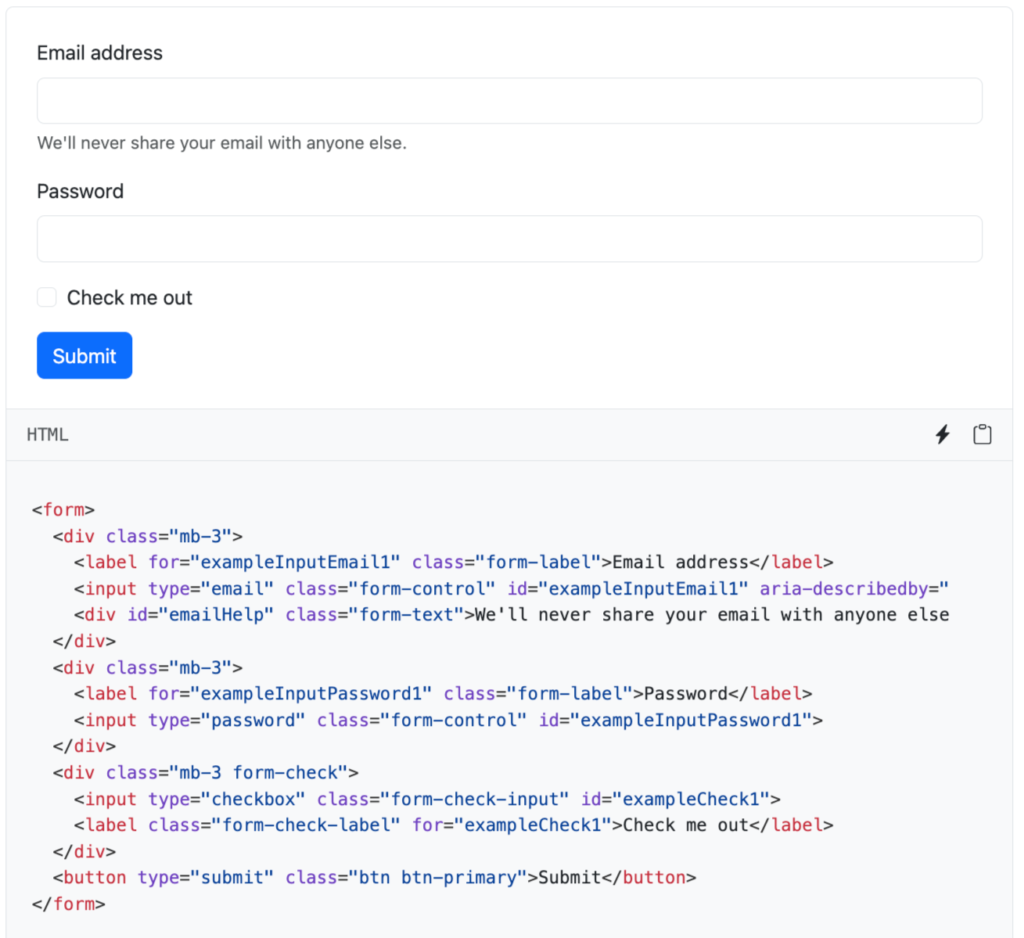The height and width of the screenshot is (938, 1024).
Task: Click the email privacy help text
Action: [x=222, y=143]
